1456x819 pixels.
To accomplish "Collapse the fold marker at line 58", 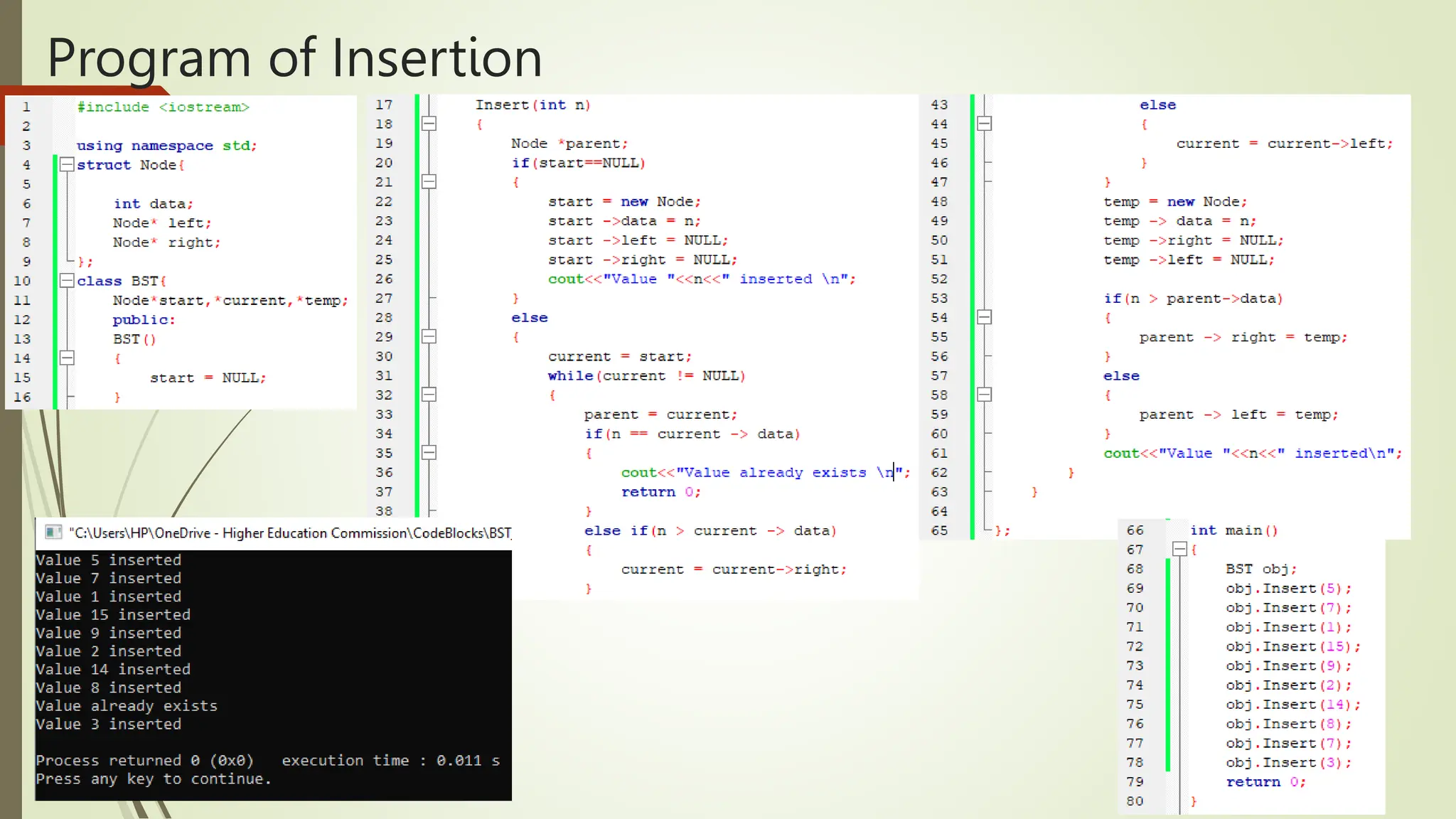I will 984,395.
